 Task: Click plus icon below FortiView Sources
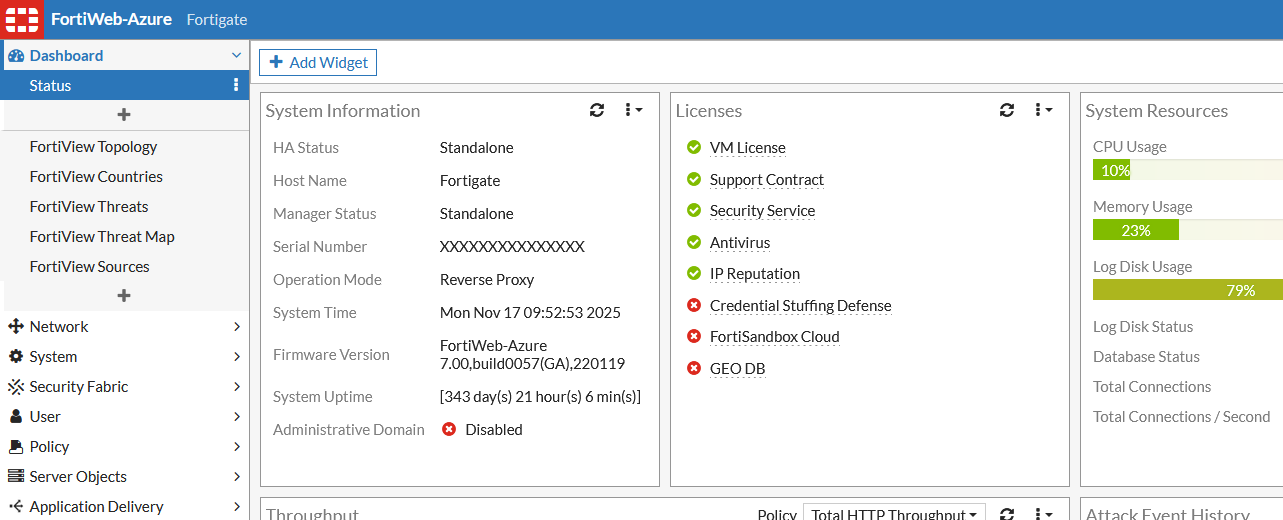coord(124,296)
